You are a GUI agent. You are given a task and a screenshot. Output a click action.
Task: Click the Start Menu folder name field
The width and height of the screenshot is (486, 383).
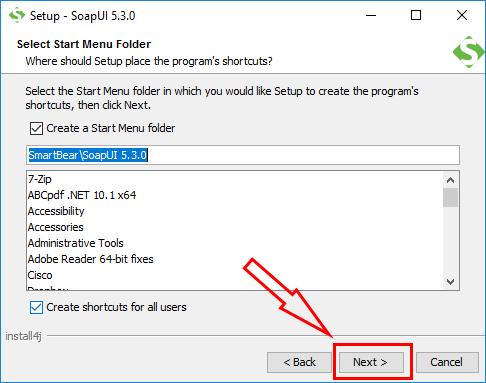(243, 155)
